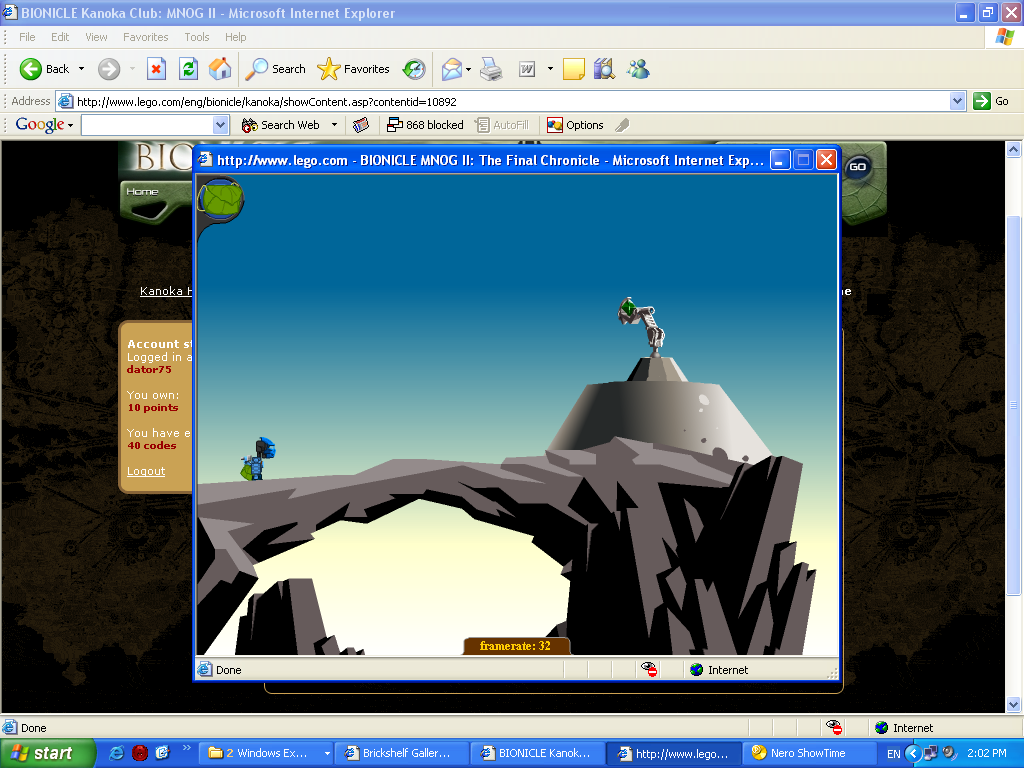The height and width of the screenshot is (768, 1024).
Task: Launch the Messenger people icon
Action: pyautogui.click(x=638, y=69)
